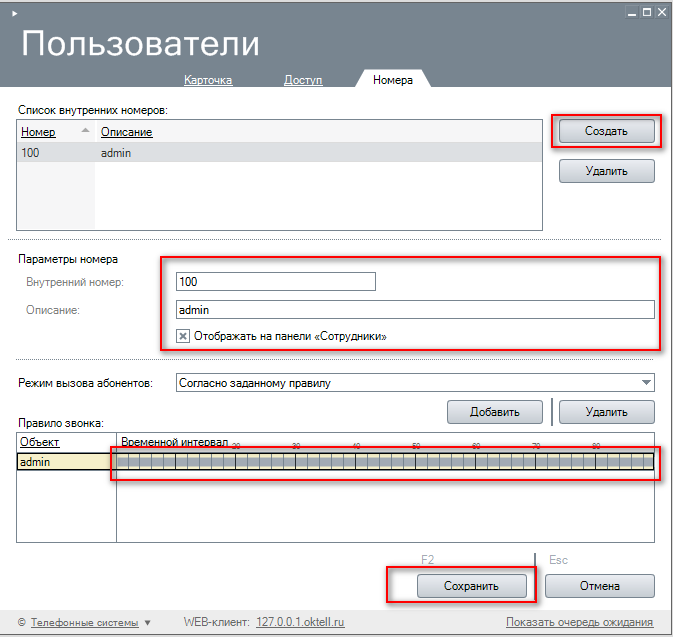The image size is (673, 637).
Task: Click the sort arrow in Номер column
Action: [85, 131]
